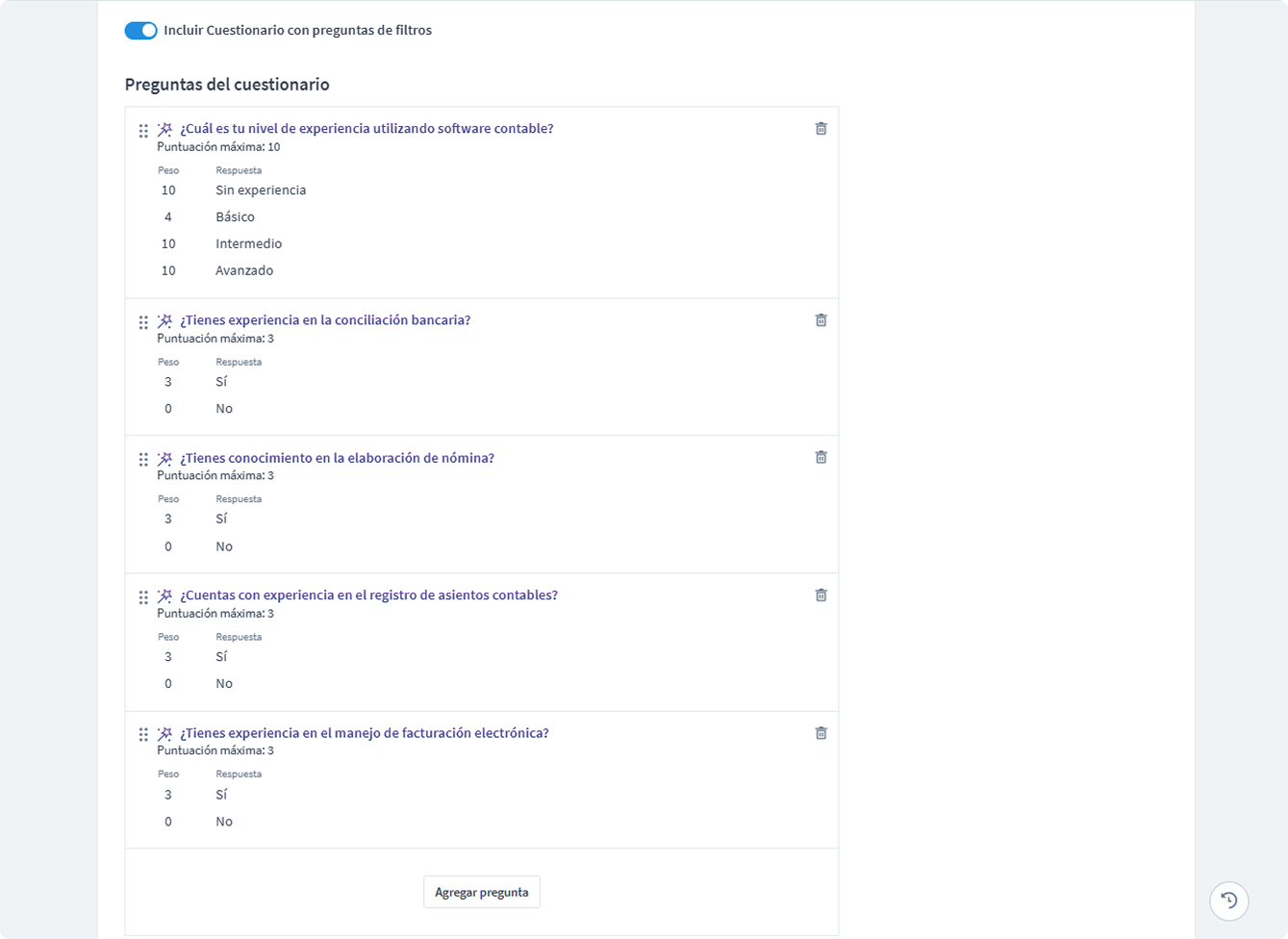Click drag handle for nómina question
Viewport: 1288px width, 939px height.
[x=143, y=459]
